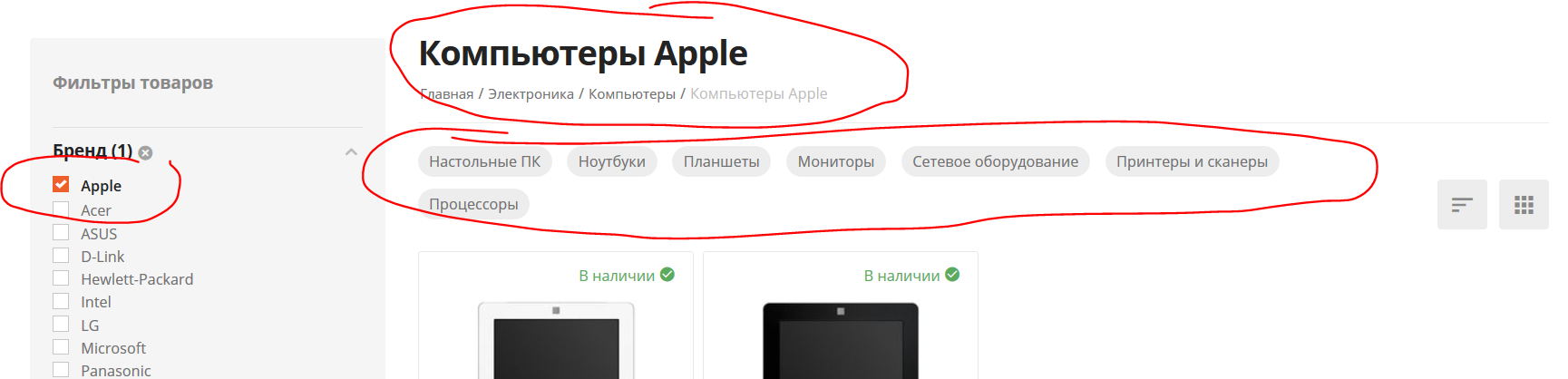Check the Intel brand option
The image size is (1568, 379).
click(61, 301)
